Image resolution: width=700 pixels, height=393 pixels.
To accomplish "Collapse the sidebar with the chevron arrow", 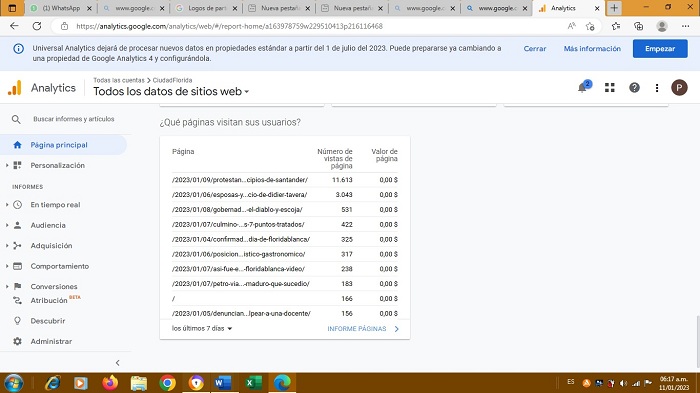I will (117, 363).
